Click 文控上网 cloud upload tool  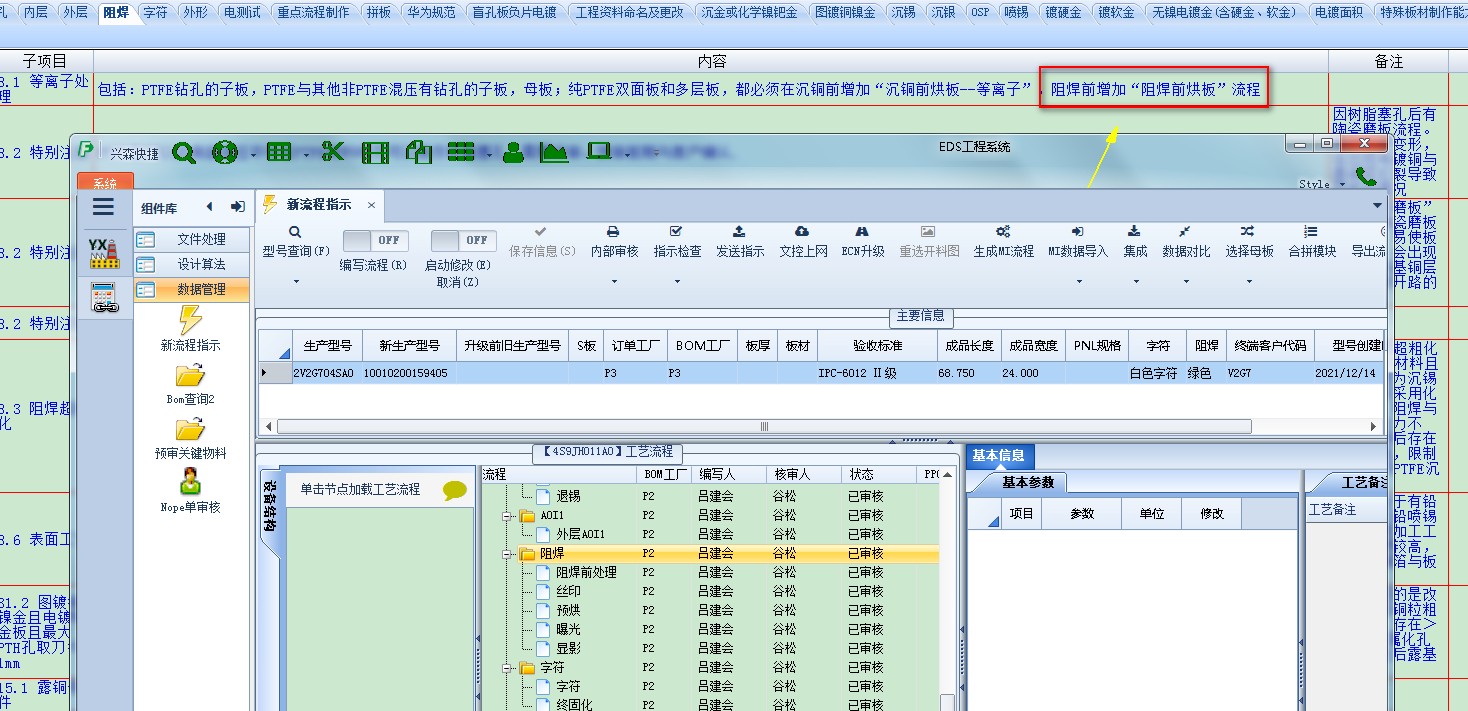click(803, 241)
